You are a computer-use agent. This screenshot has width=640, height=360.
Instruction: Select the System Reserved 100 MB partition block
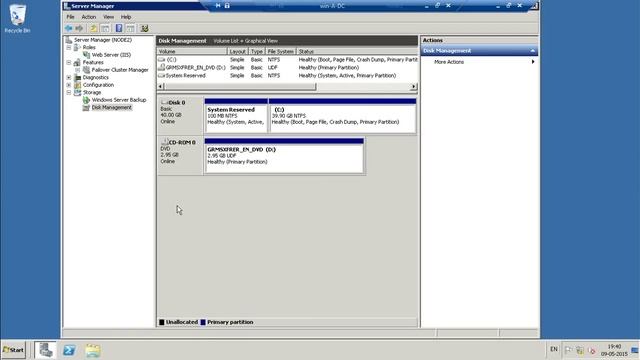coord(236,116)
